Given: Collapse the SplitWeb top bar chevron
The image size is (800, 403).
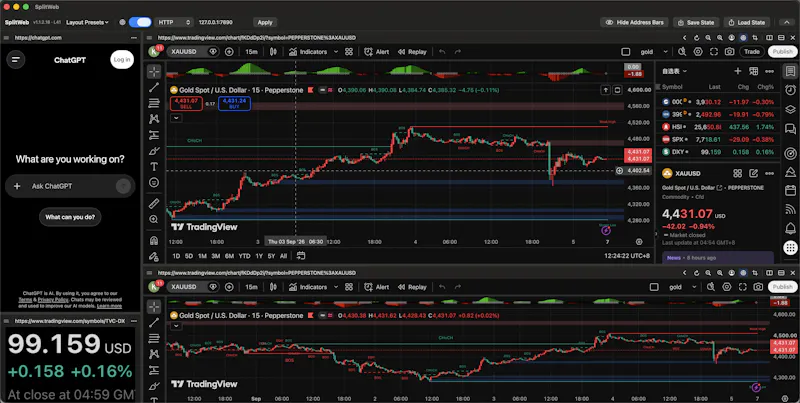Looking at the screenshot, I should click(787, 22).
